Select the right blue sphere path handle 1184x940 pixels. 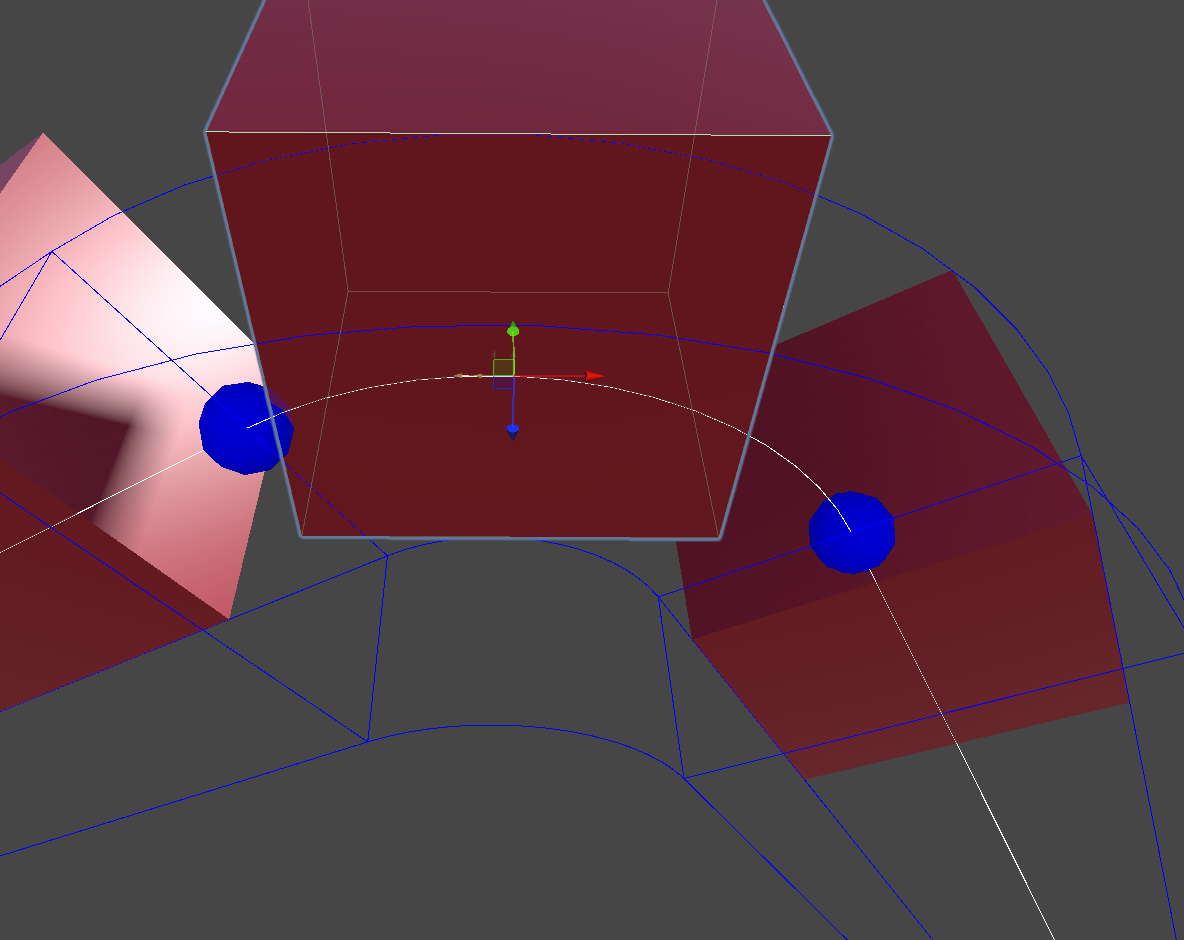point(852,532)
